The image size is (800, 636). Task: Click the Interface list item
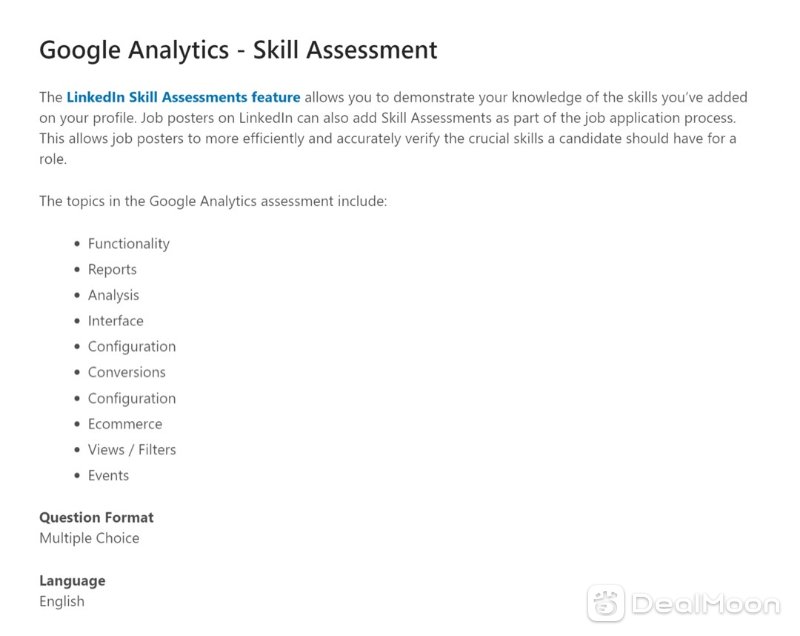(115, 321)
